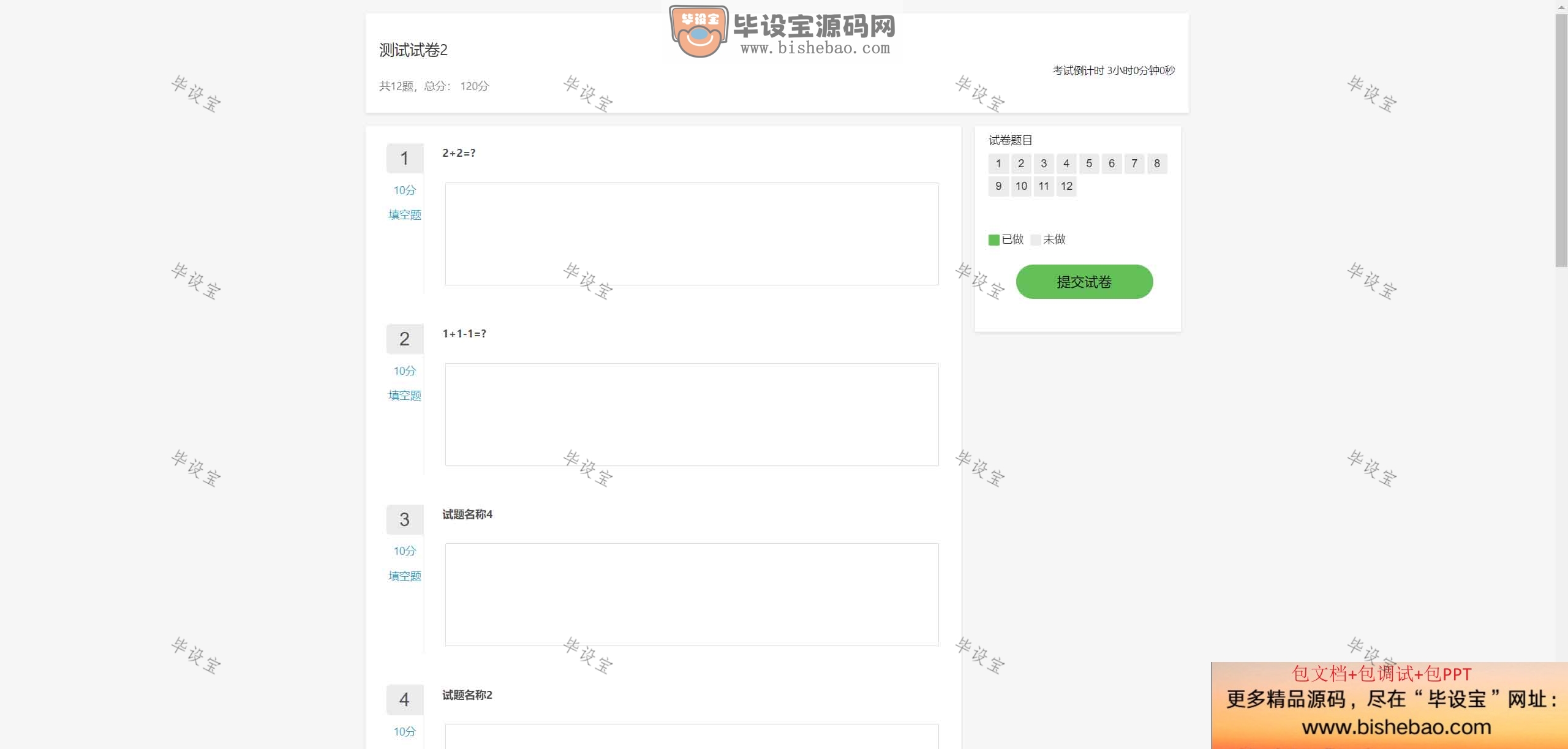Screen dimensions: 1568x749
Task: Click the exam title 测试试卷2
Action: click(413, 50)
